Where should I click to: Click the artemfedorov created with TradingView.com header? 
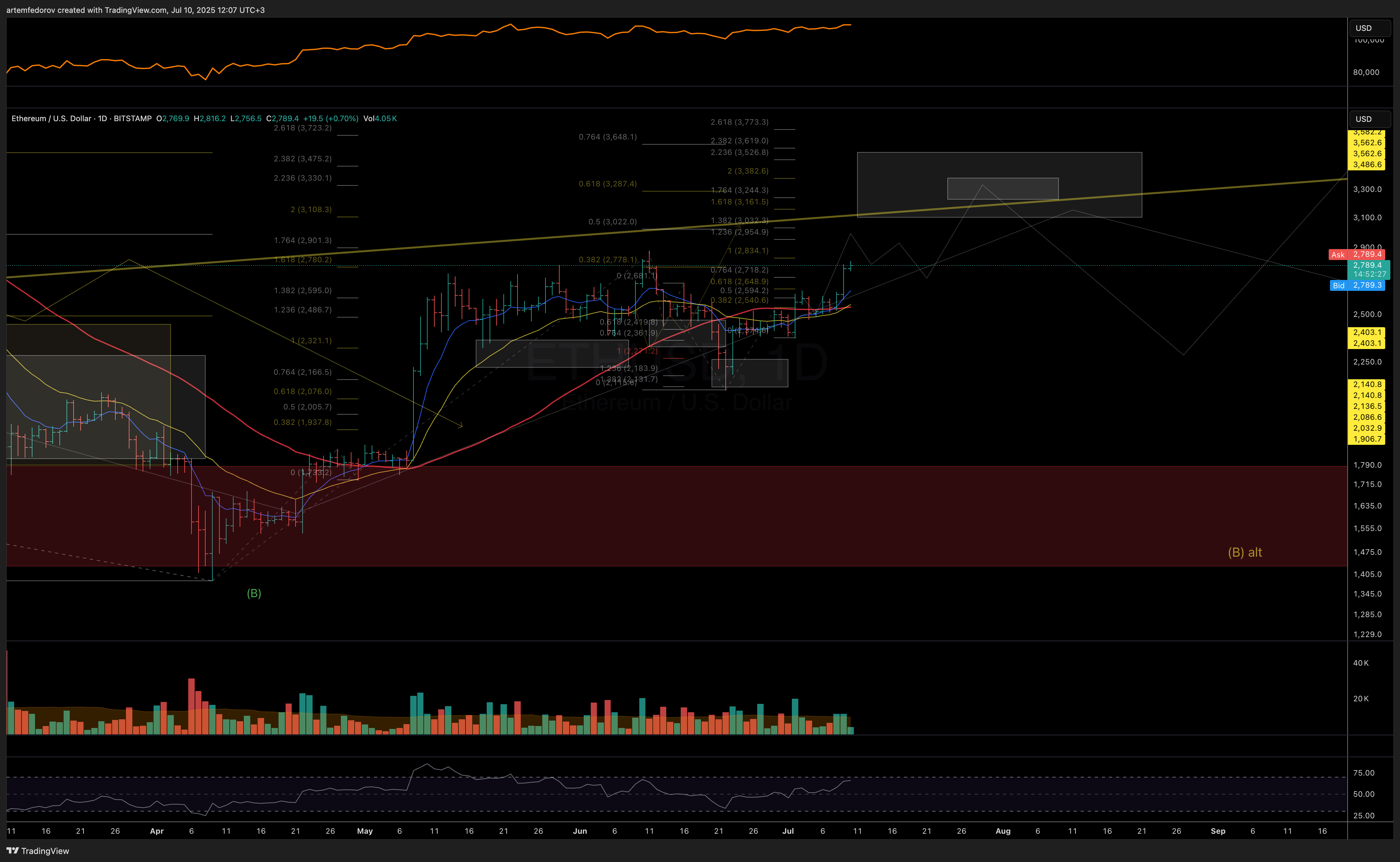(136, 10)
